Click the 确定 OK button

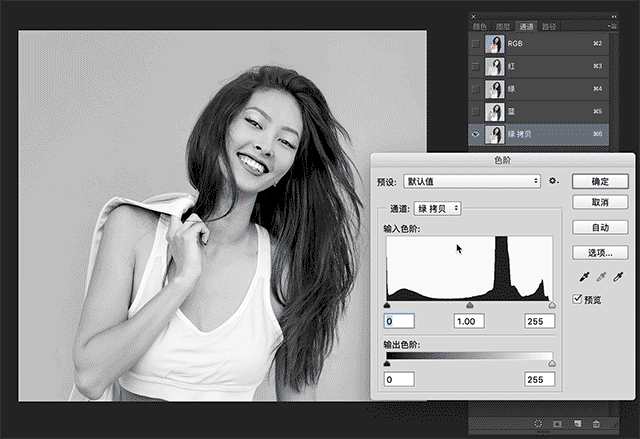coord(600,182)
